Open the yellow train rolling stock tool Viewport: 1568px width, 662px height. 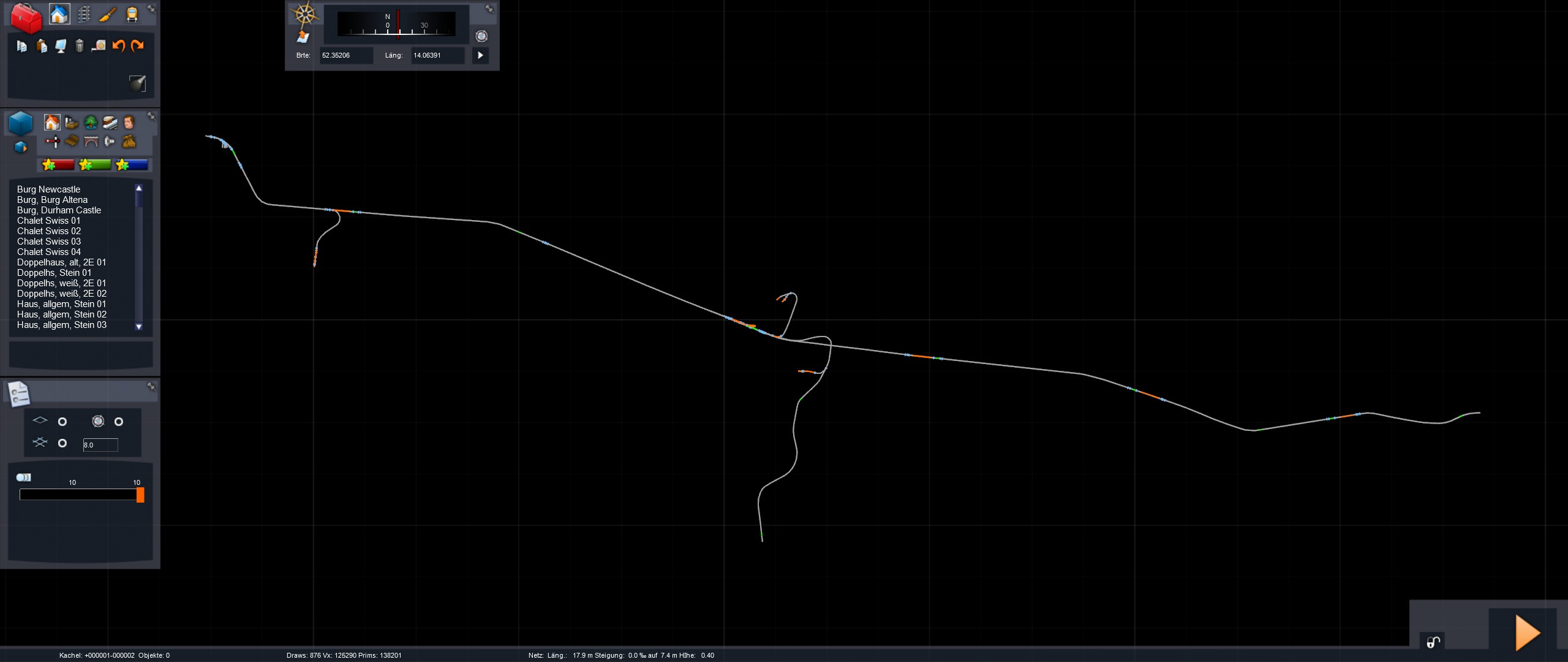tap(132, 14)
